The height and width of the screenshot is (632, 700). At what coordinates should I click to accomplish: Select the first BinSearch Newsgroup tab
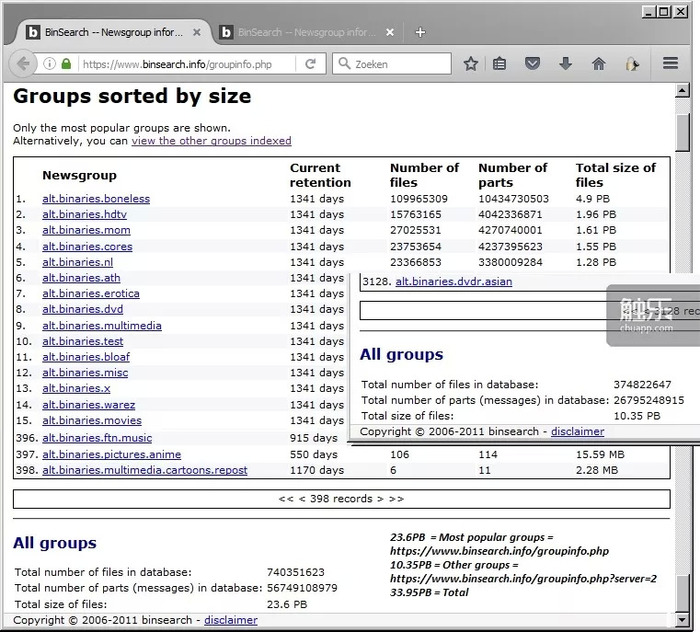click(x=114, y=32)
